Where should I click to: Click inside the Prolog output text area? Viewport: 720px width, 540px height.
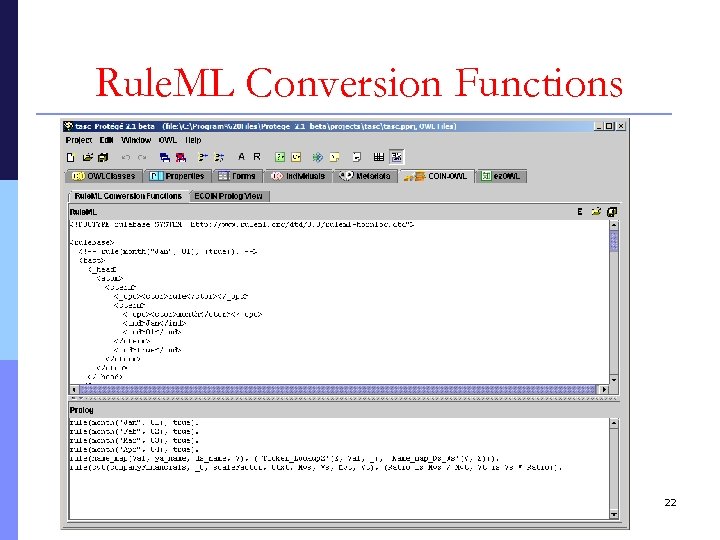tap(339, 468)
